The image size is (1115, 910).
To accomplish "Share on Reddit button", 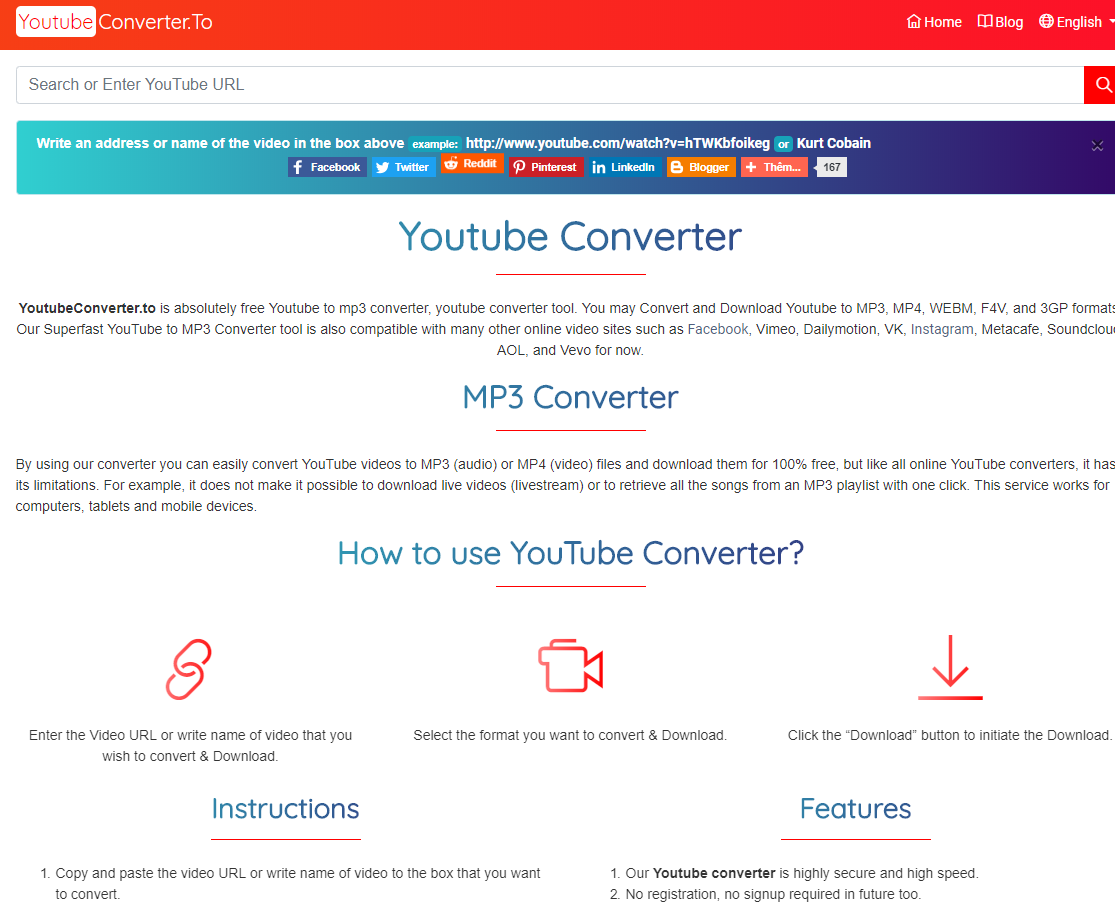I will pos(472,164).
